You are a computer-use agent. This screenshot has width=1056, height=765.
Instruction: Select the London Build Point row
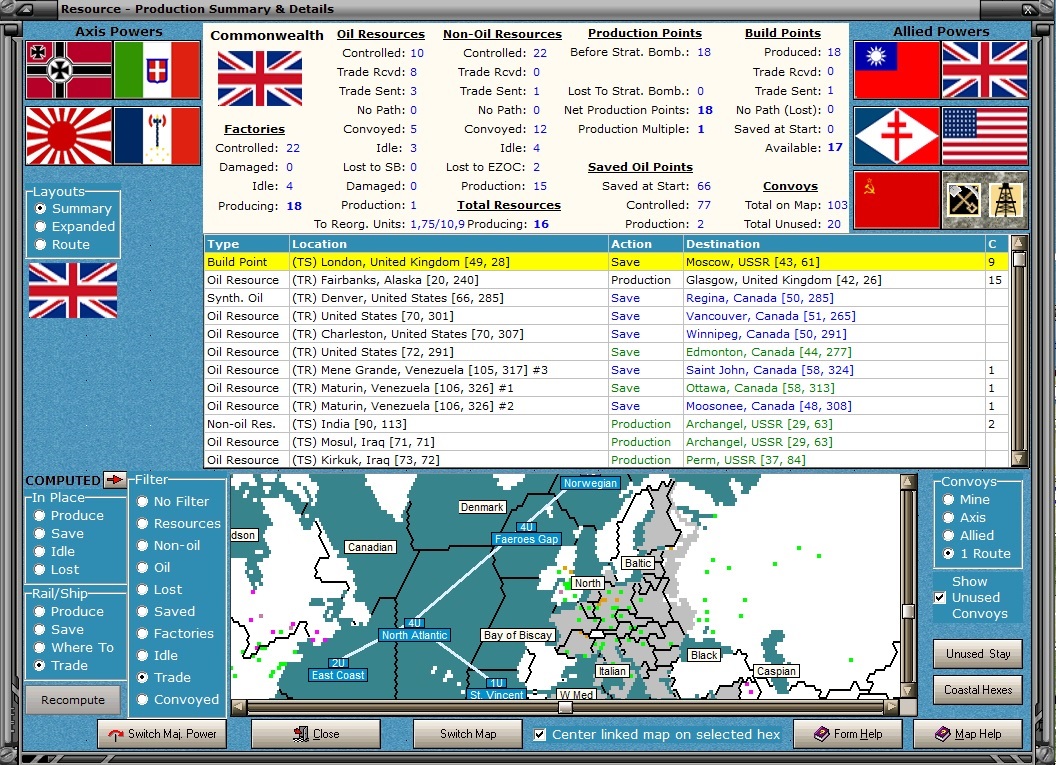click(x=606, y=262)
